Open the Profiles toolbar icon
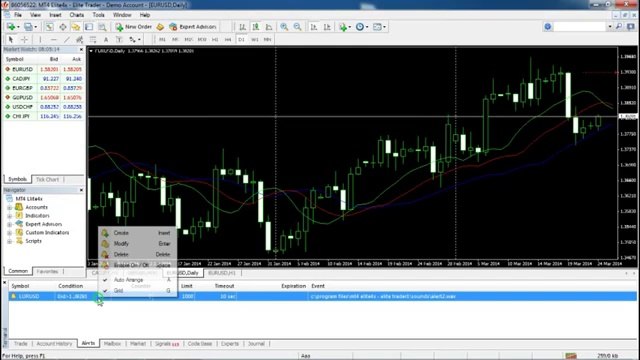Screen dimensions: 640x360 [x=28, y=27]
